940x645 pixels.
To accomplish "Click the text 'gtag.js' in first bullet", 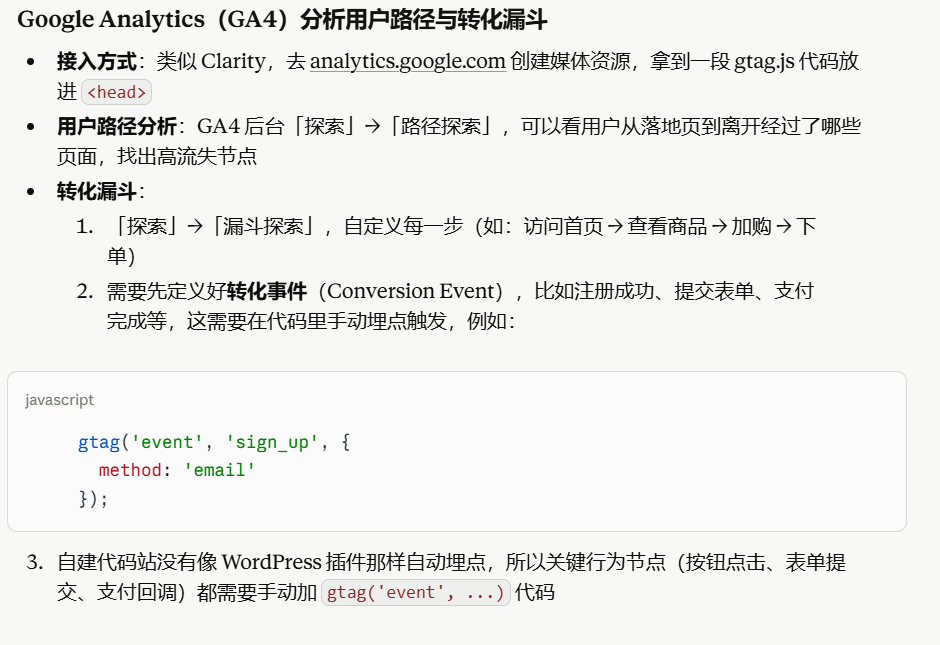I will (764, 61).
